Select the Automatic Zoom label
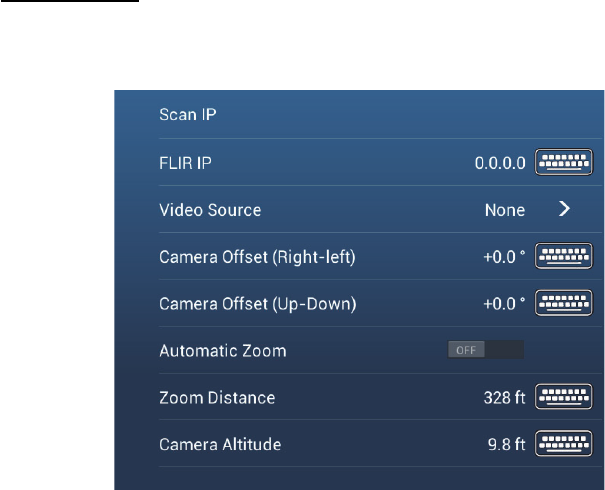This screenshot has width=605, height=490. pos(223,351)
